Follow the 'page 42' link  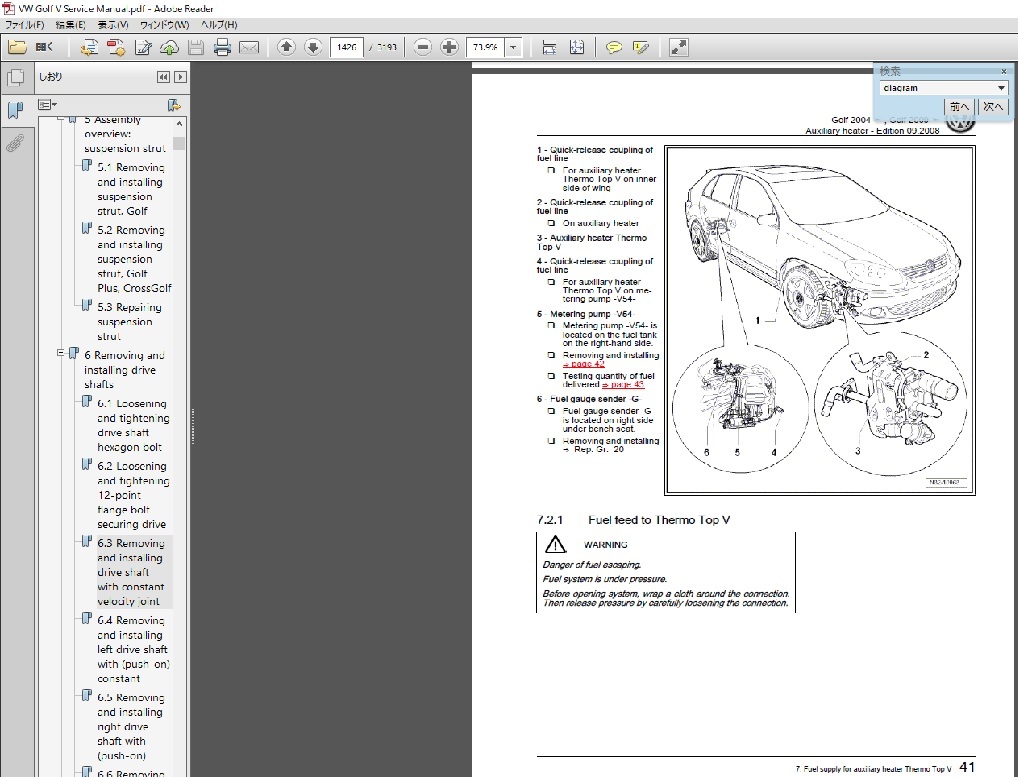[584, 364]
